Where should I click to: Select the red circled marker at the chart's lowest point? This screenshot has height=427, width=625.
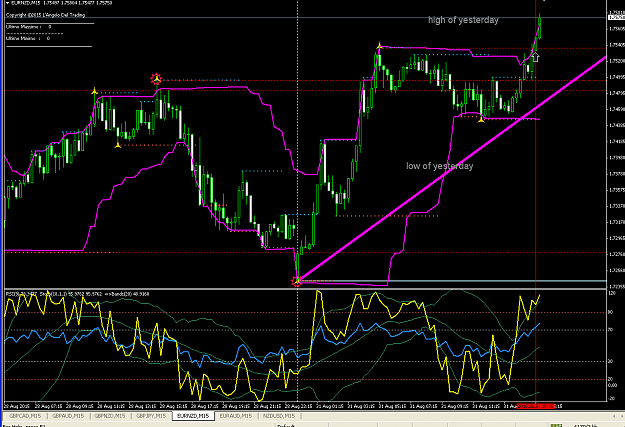click(x=297, y=281)
